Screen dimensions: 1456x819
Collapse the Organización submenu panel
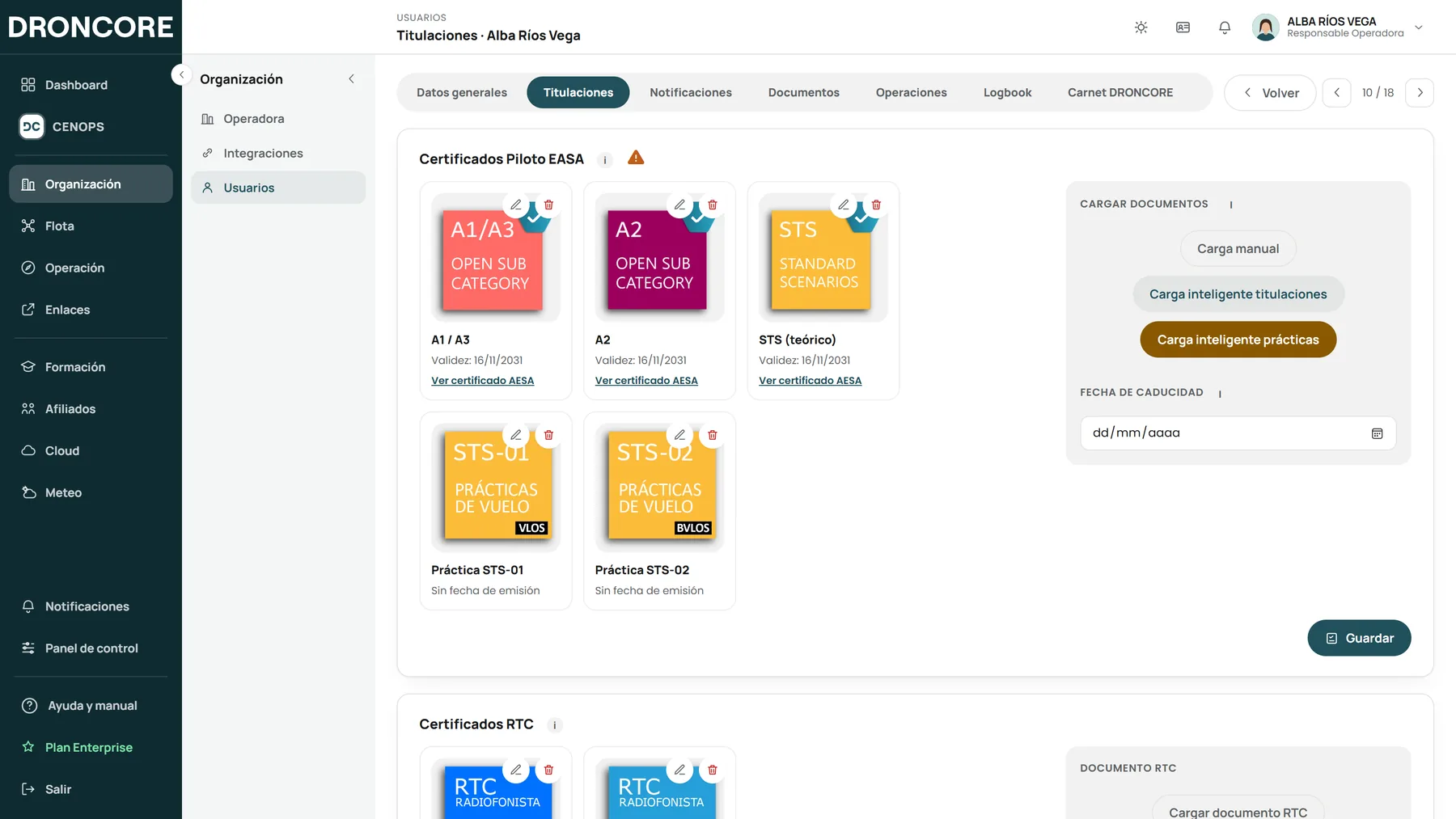coord(351,79)
